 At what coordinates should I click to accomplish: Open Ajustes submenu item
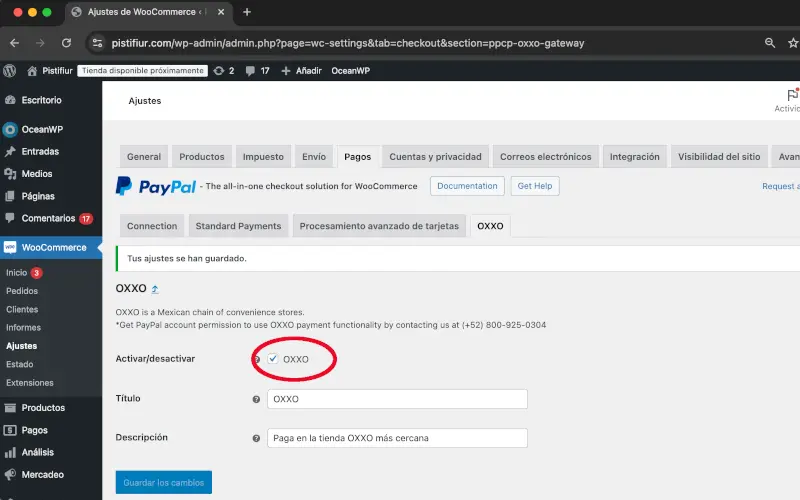point(21,346)
